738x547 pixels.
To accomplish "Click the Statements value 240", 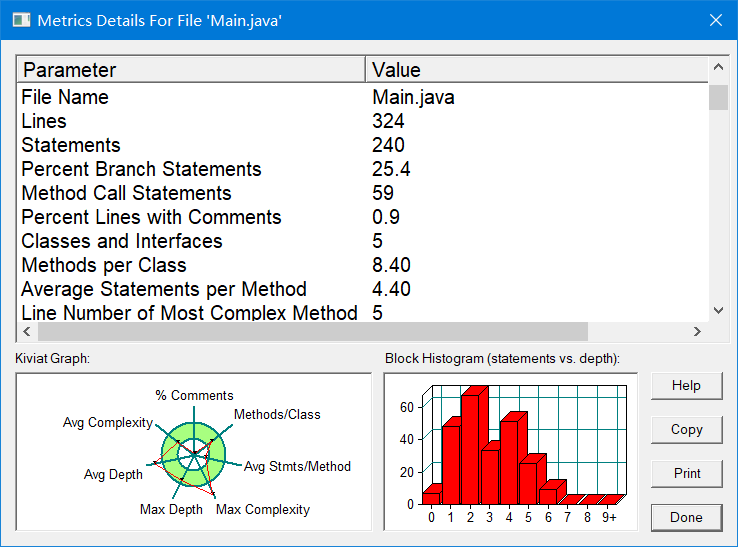I will tap(388, 145).
